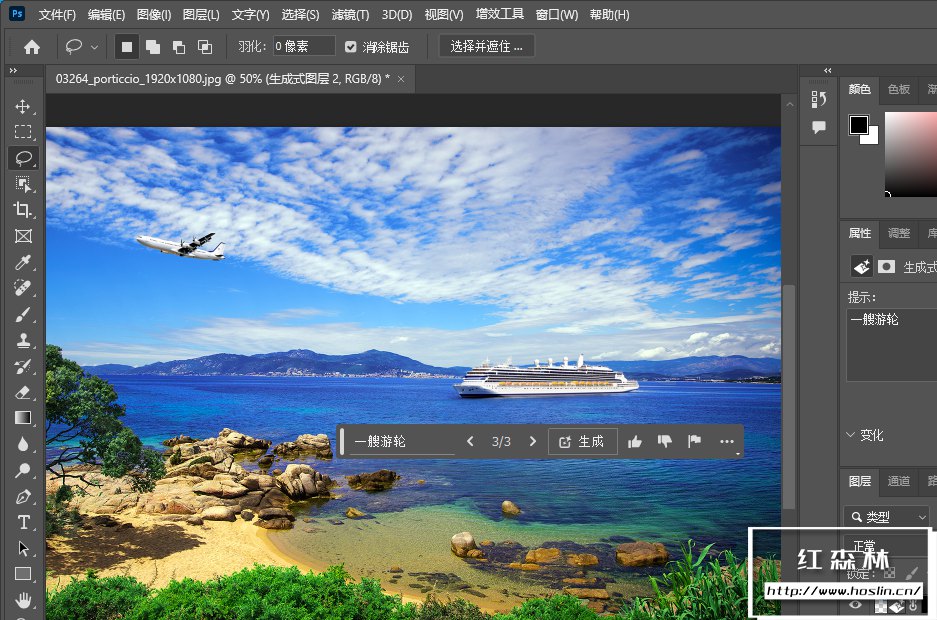This screenshot has width=937, height=620.
Task: Open the Lasso tool preset dropdown
Action: pyautogui.click(x=94, y=47)
